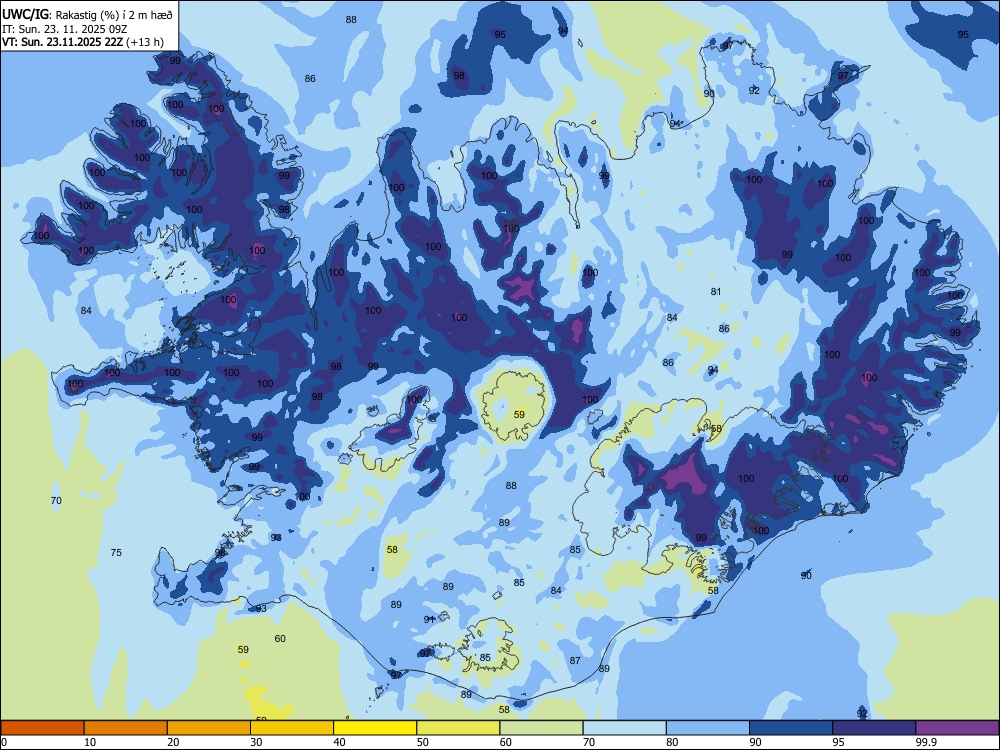The width and height of the screenshot is (1000, 750).
Task: Click the purple above-99.9 legend swatch
Action: 957,728
